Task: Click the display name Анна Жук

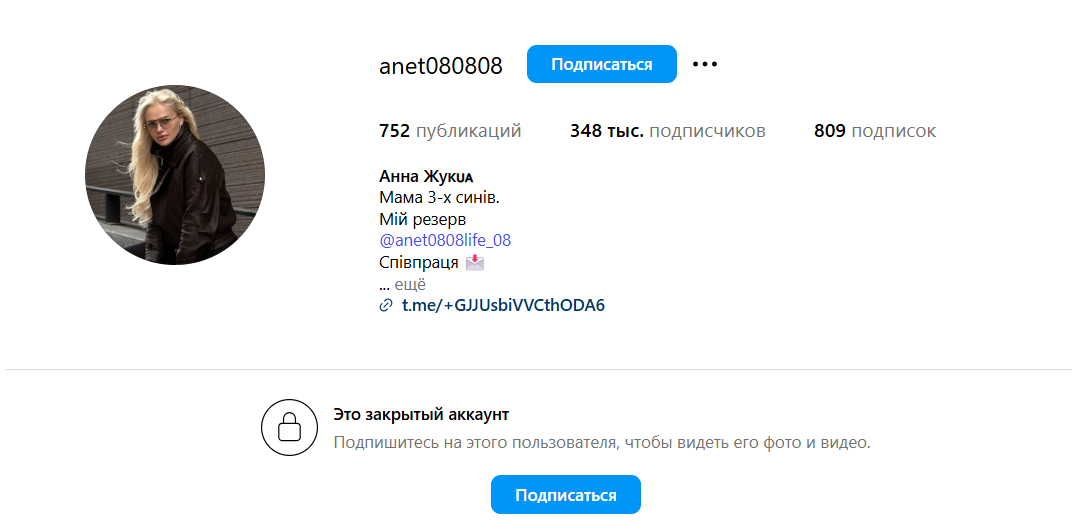Action: point(426,176)
